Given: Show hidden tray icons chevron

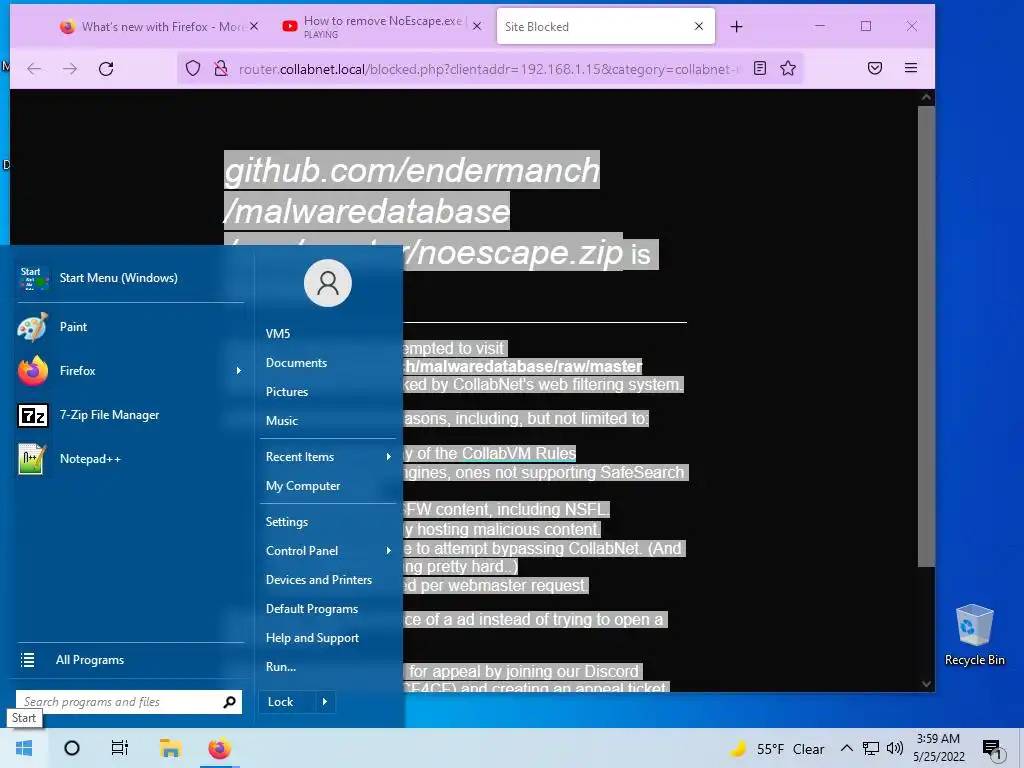Looking at the screenshot, I should pos(846,748).
